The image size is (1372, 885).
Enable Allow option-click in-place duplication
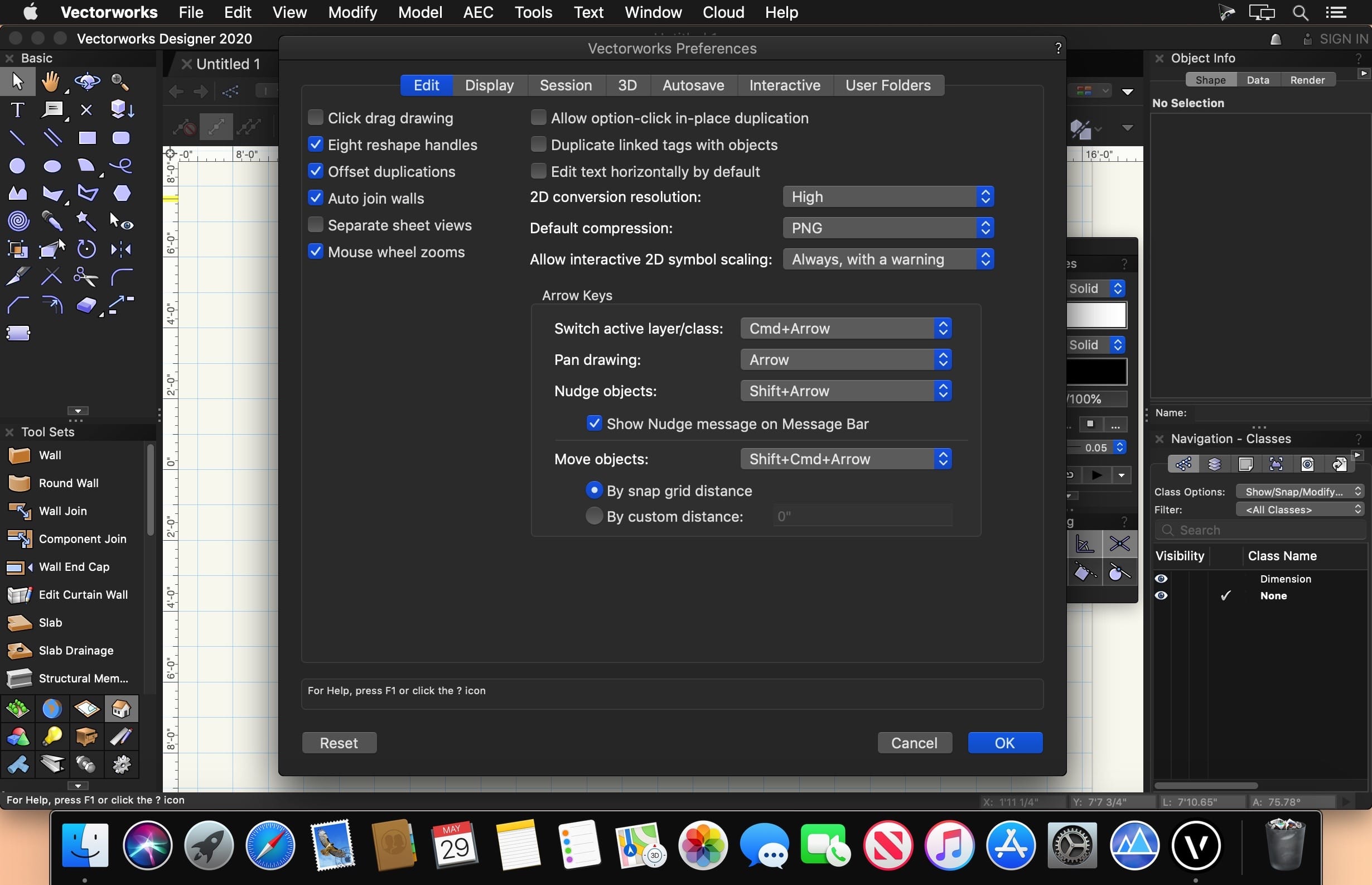(538, 118)
